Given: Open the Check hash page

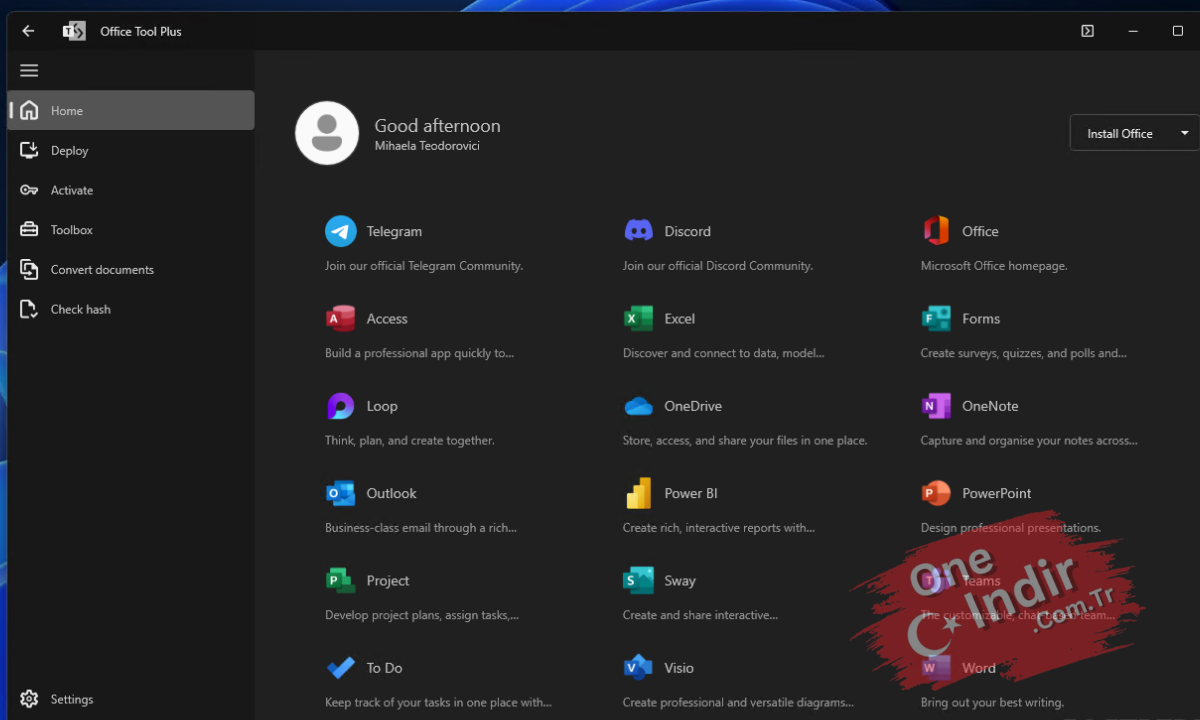Looking at the screenshot, I should (x=131, y=309).
